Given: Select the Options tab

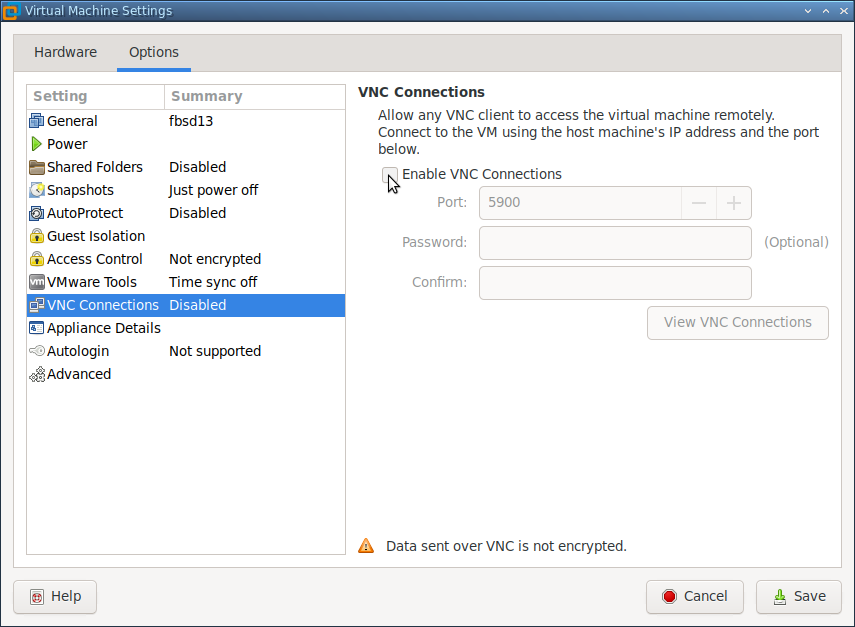Looking at the screenshot, I should pos(153,52).
